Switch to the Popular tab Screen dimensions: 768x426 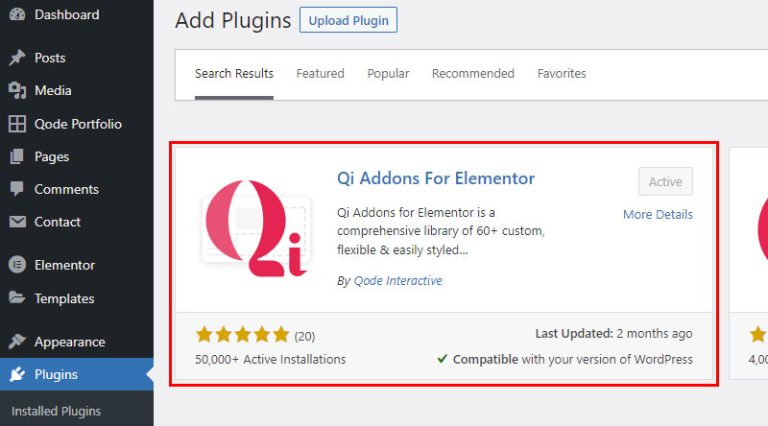(x=388, y=74)
